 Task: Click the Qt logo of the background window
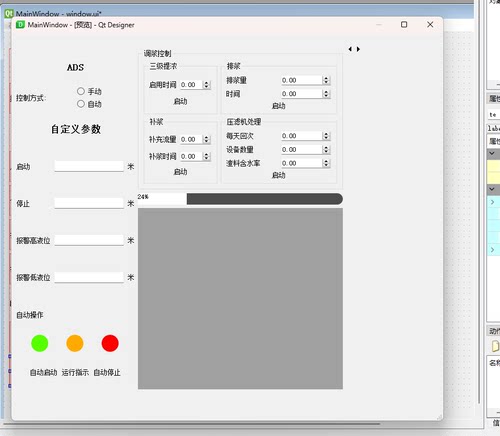pyautogui.click(x=9, y=14)
